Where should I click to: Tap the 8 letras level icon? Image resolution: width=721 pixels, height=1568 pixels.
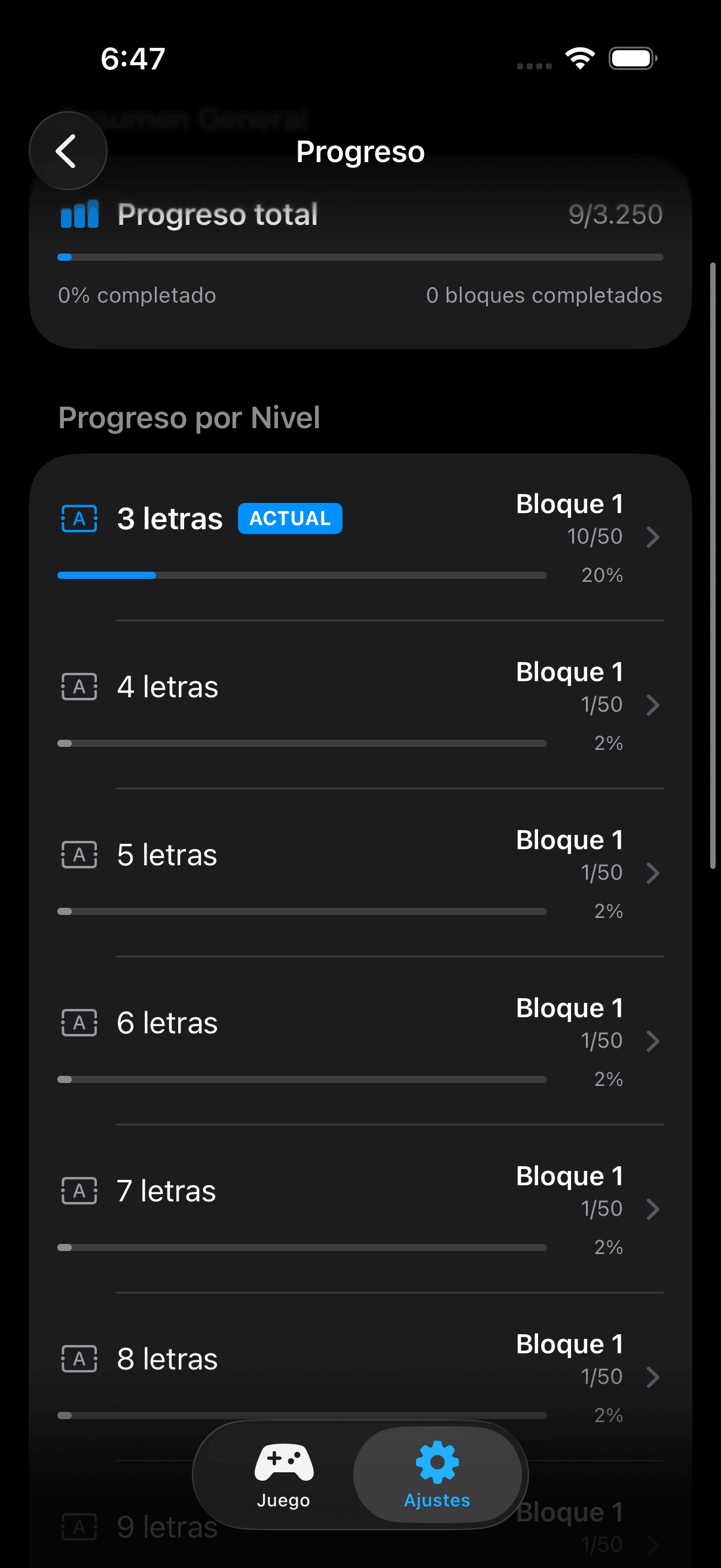click(x=78, y=1360)
